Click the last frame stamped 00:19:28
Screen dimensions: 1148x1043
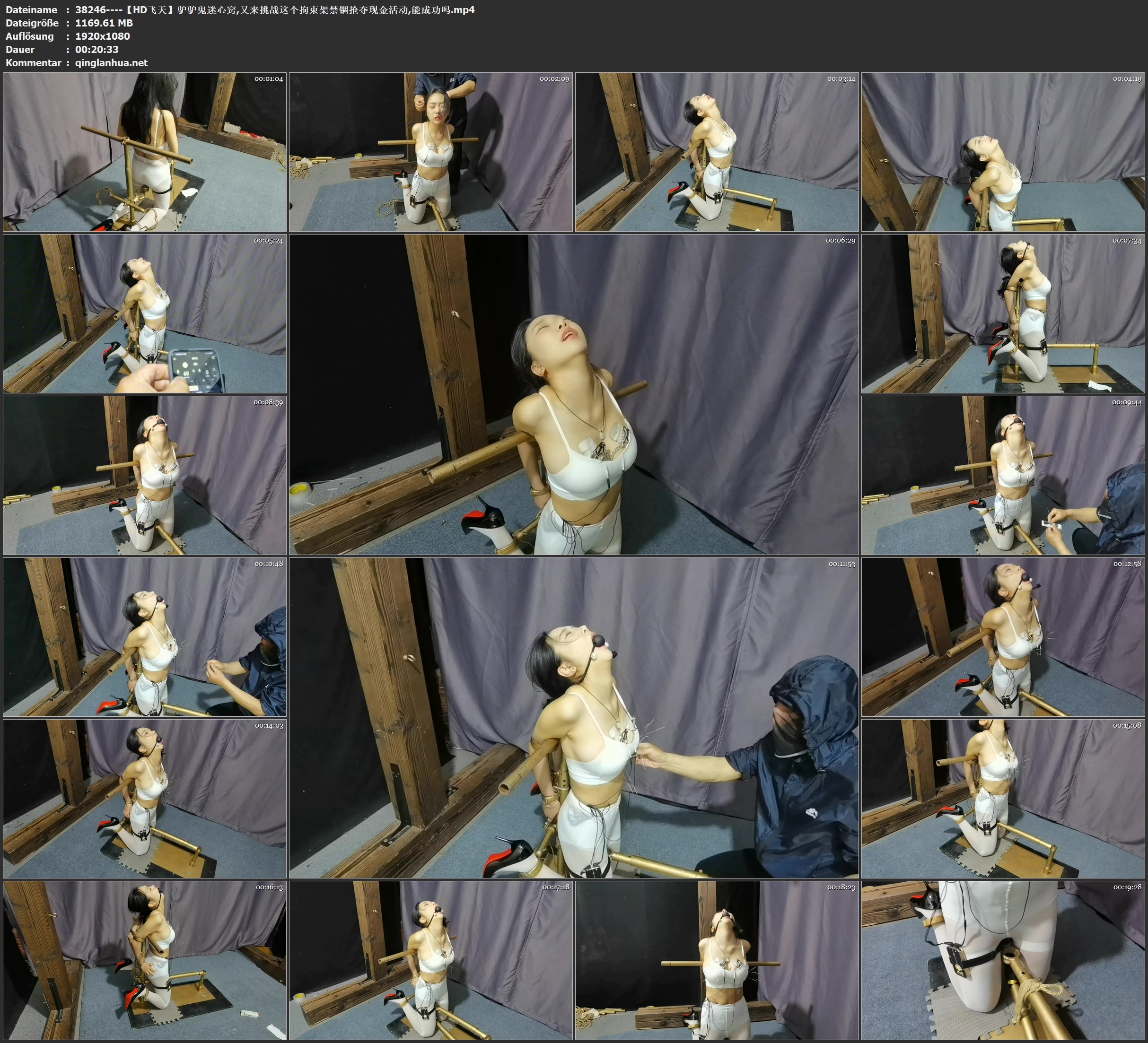click(1003, 960)
